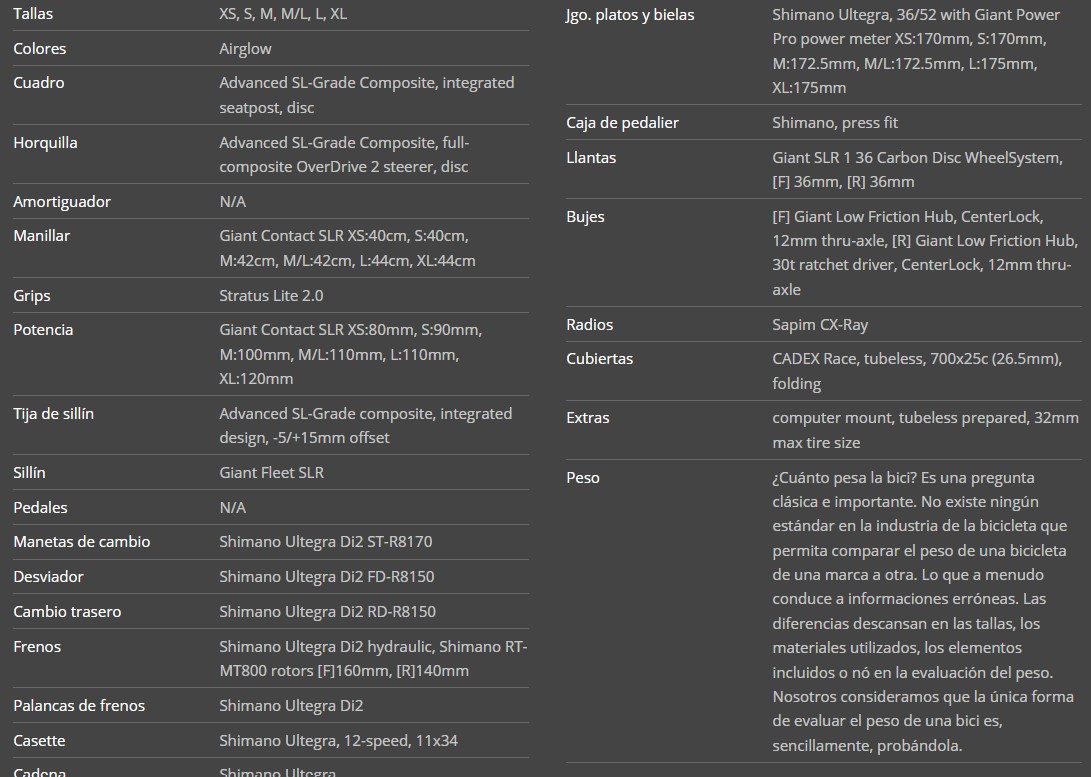The width and height of the screenshot is (1091, 777).
Task: Click the 'Jgo. platos y bielas' label
Action: [x=630, y=15]
